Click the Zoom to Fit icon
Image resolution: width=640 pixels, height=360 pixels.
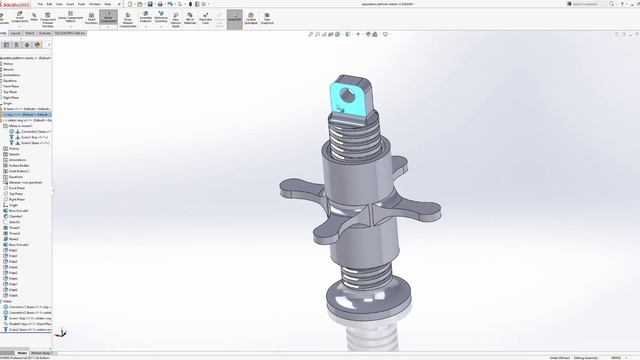tap(311, 35)
